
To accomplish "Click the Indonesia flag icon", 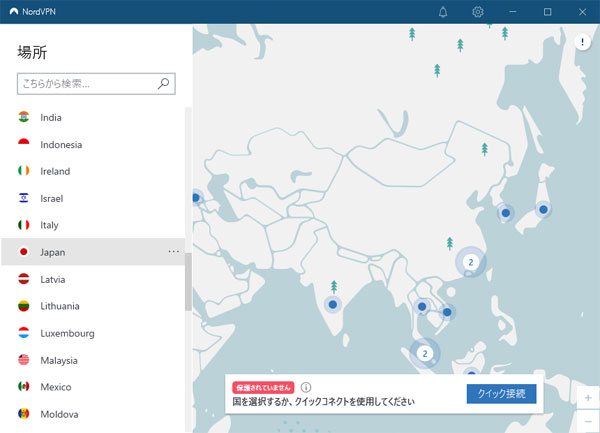I will click(x=24, y=144).
